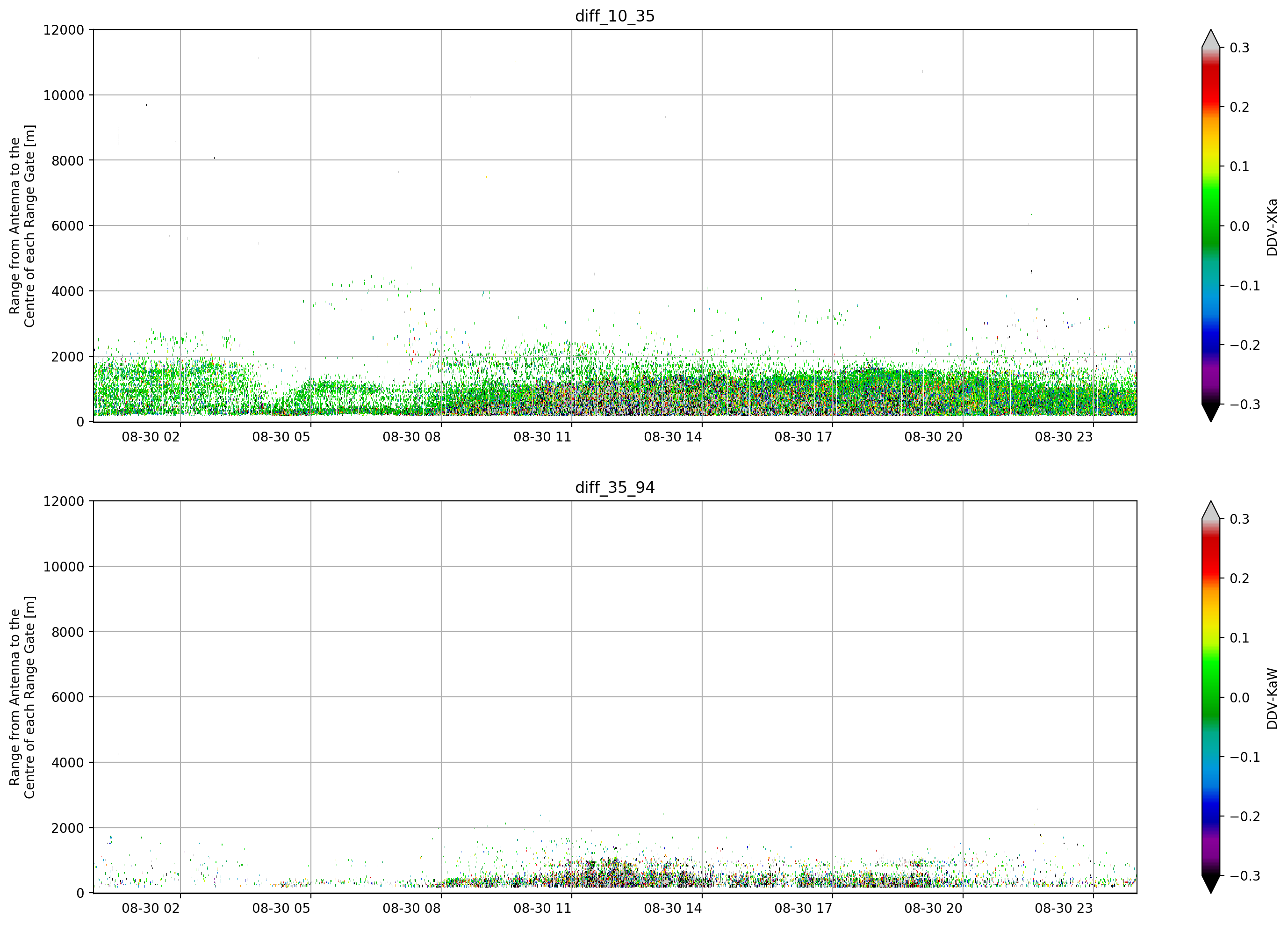Click the "10000" y-tick of diff_10_35
Image resolution: width=1288 pixels, height=925 pixels.
point(64,95)
